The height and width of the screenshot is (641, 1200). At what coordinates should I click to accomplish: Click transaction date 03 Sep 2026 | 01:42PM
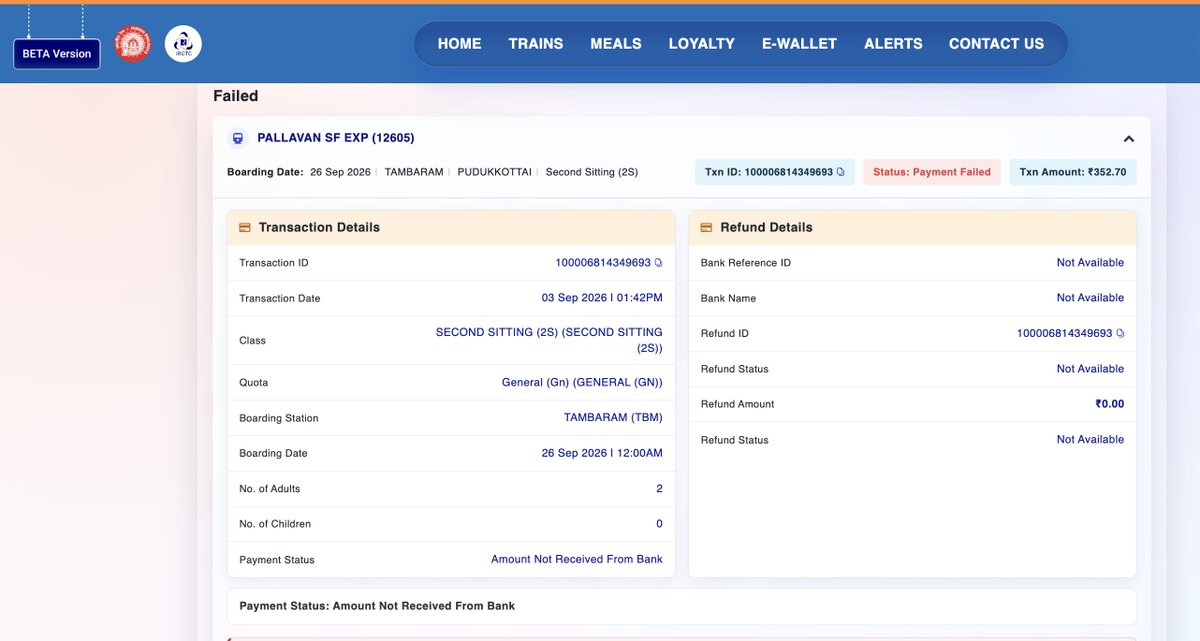(602, 298)
